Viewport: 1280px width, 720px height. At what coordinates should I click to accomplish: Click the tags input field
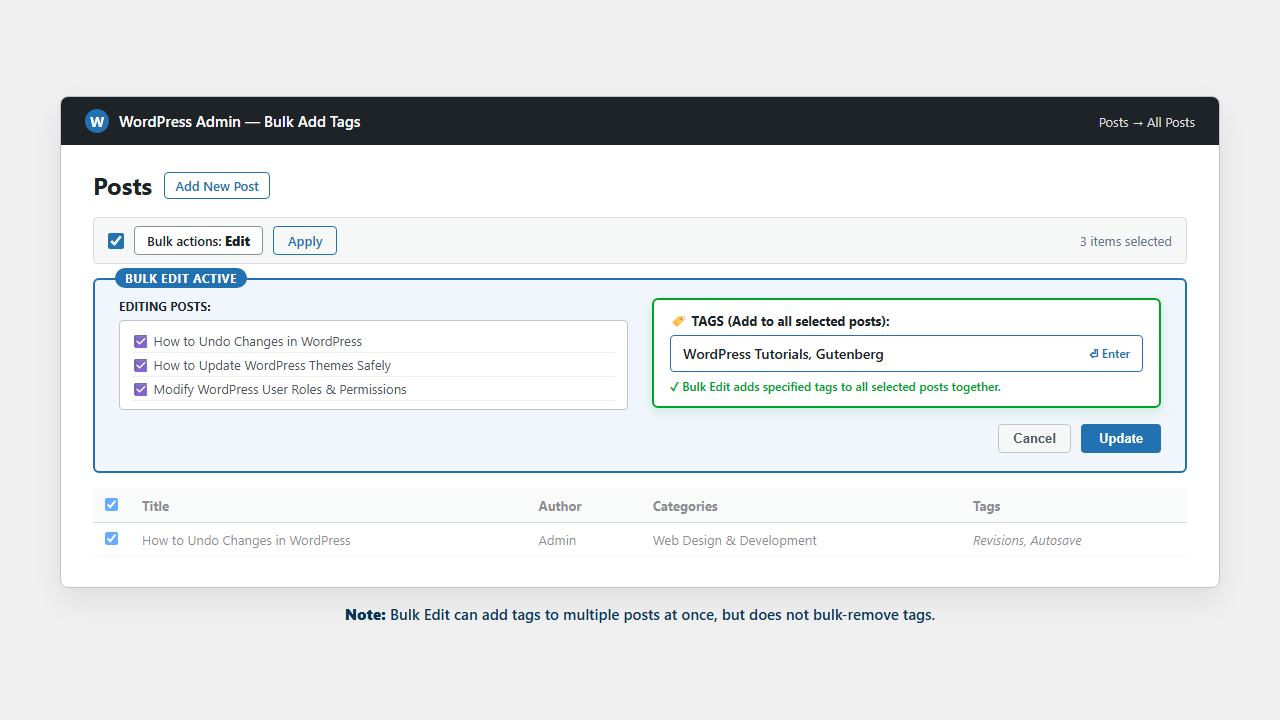[x=906, y=354]
